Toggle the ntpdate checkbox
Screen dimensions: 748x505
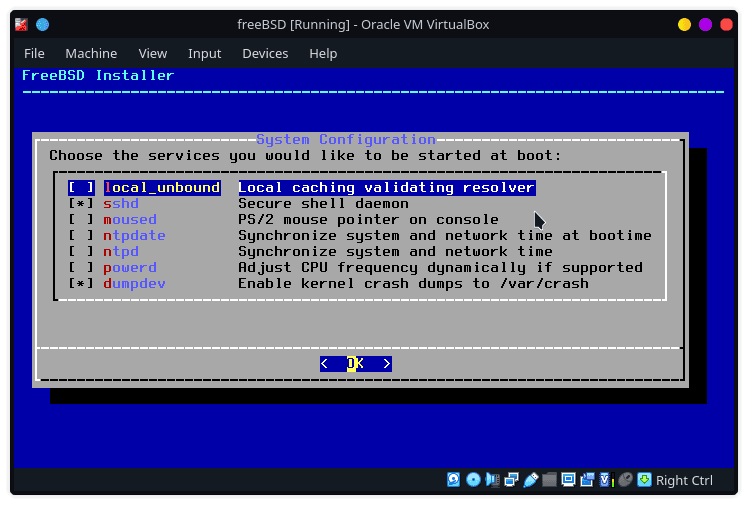81,236
